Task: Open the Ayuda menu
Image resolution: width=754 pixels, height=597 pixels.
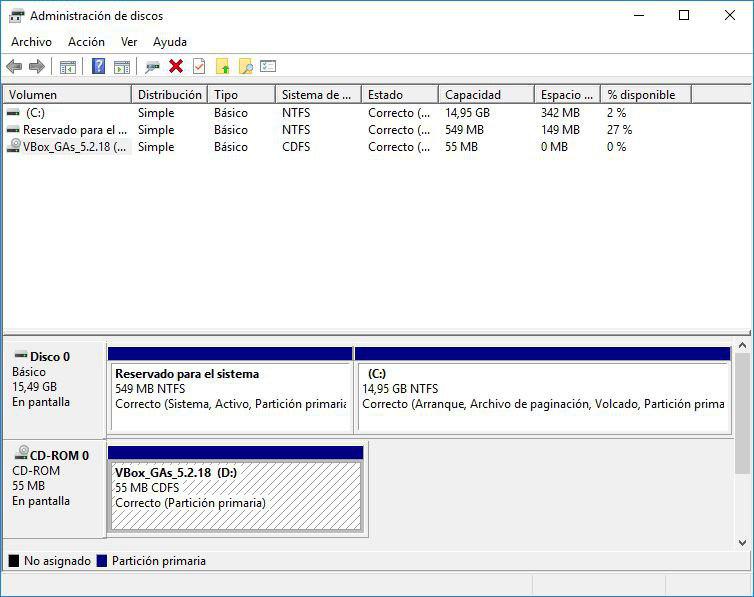Action: tap(170, 42)
